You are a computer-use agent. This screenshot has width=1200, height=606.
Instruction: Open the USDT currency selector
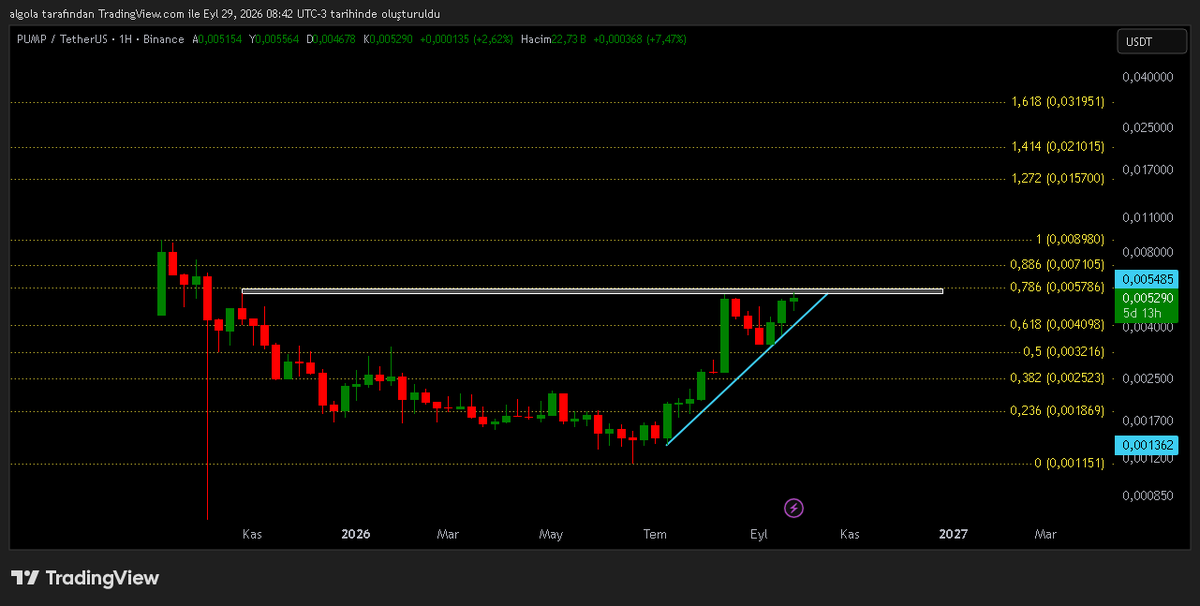coord(1151,41)
